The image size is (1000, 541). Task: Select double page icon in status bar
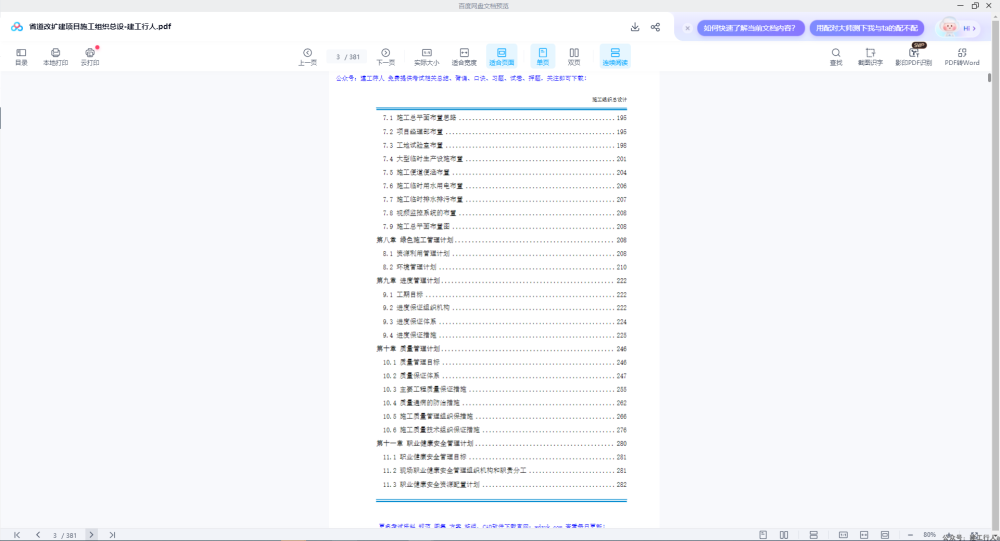[784, 535]
